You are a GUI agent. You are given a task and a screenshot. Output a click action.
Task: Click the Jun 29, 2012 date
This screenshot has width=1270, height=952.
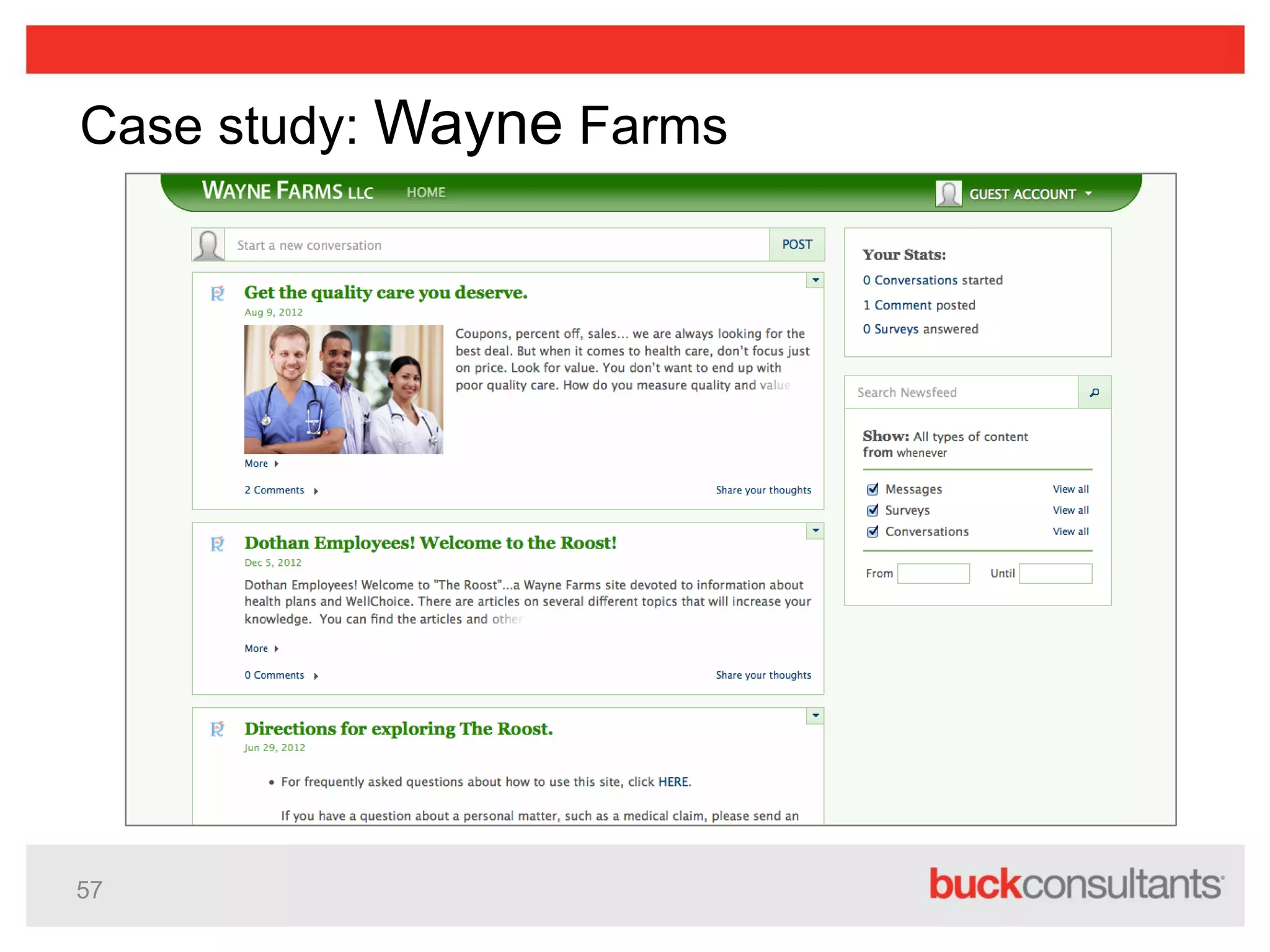(275, 748)
